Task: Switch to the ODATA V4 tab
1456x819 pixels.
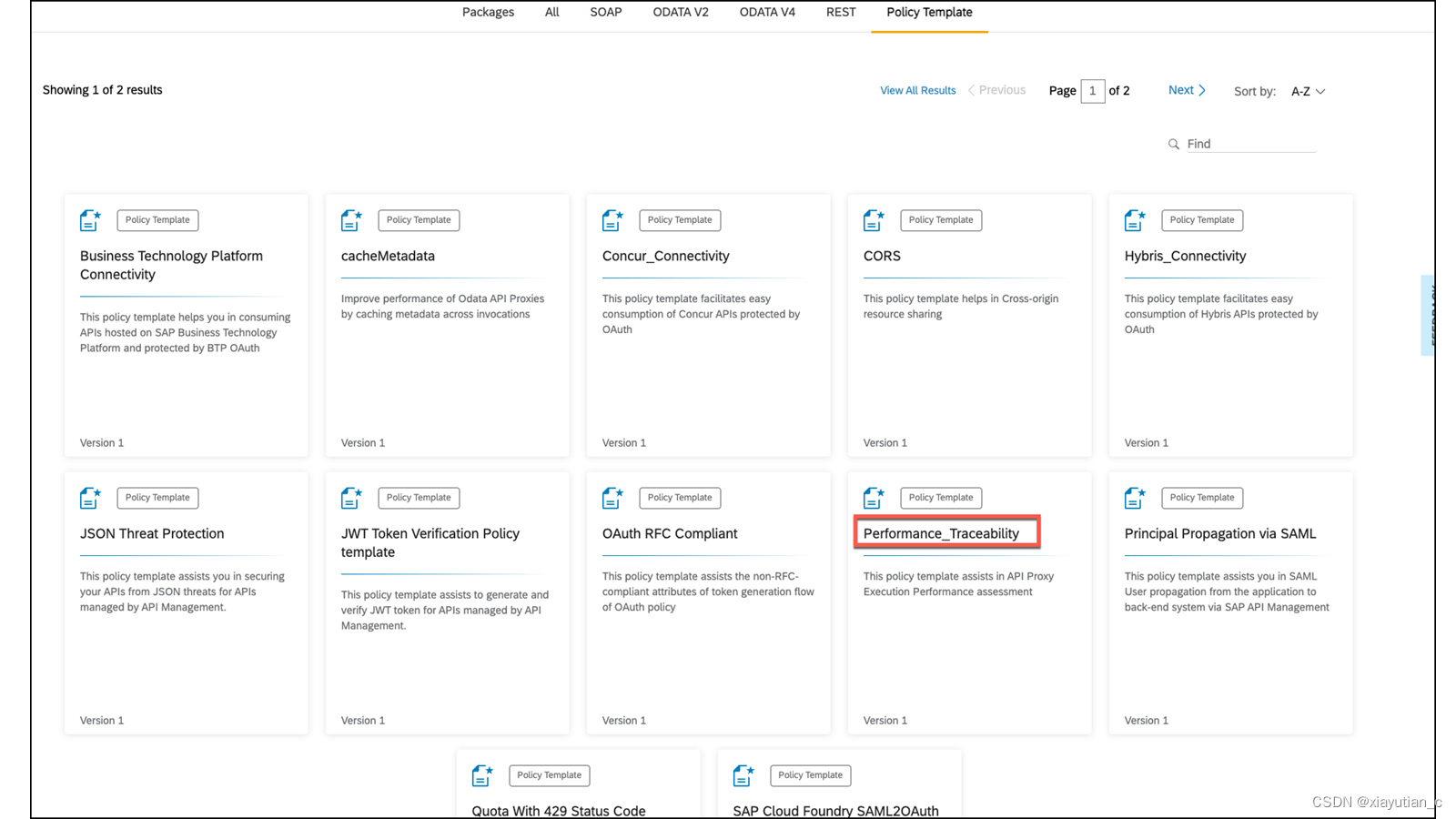Action: pyautogui.click(x=767, y=12)
